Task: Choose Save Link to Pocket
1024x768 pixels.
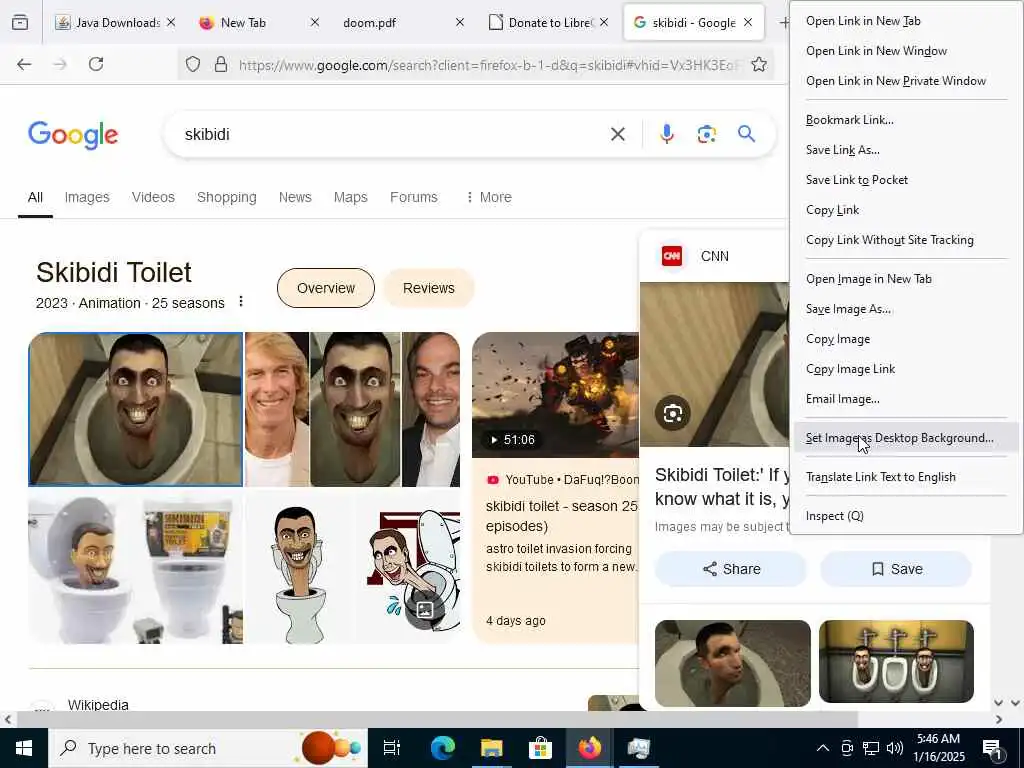Action: tap(905, 180)
